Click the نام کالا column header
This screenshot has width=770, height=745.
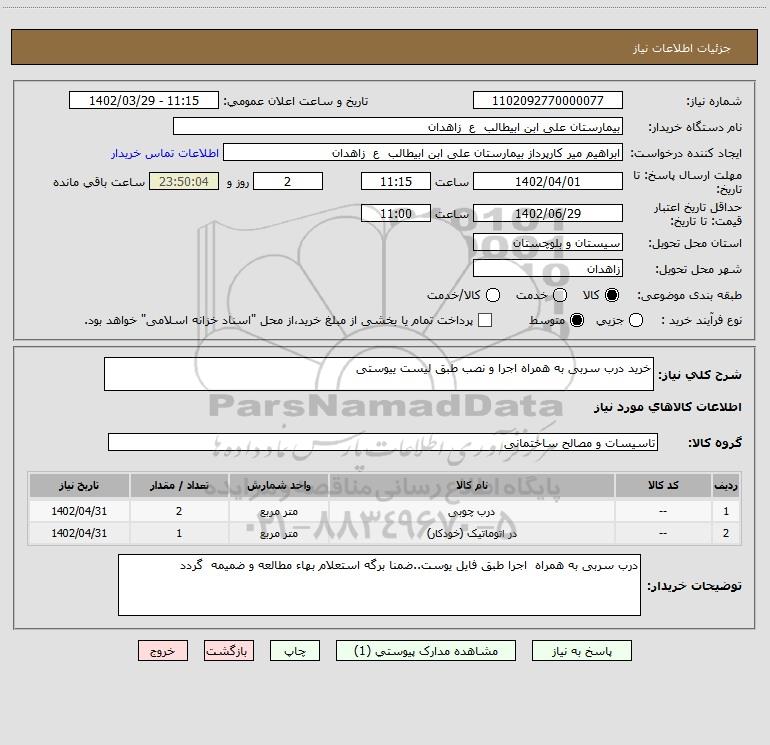[471, 485]
